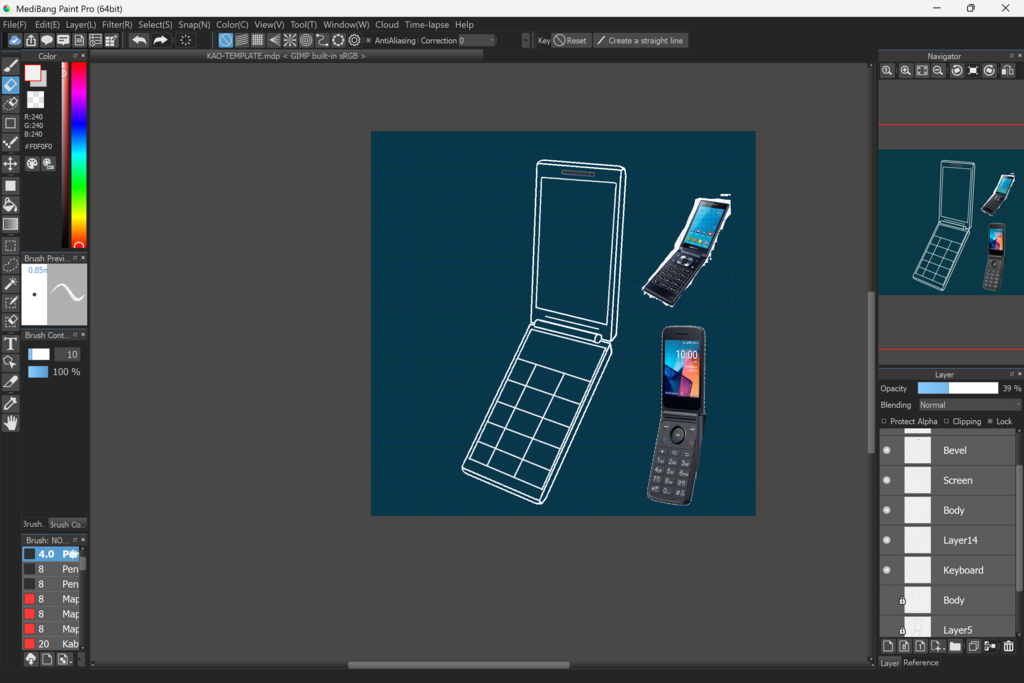Click the Create a straight line button
The width and height of the screenshot is (1024, 683).
click(x=640, y=41)
